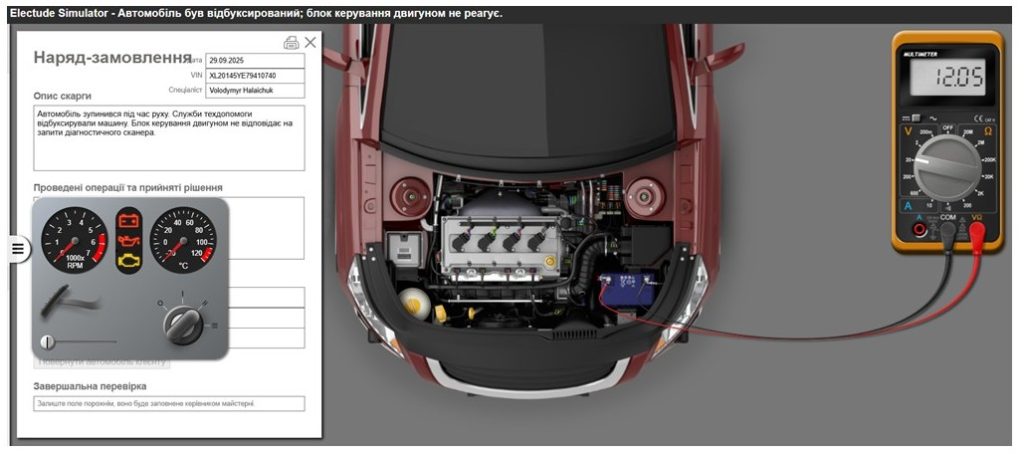Viewport: 1024px width, 456px height.
Task: Click the black COM multimeter probe socket
Action: click(947, 229)
